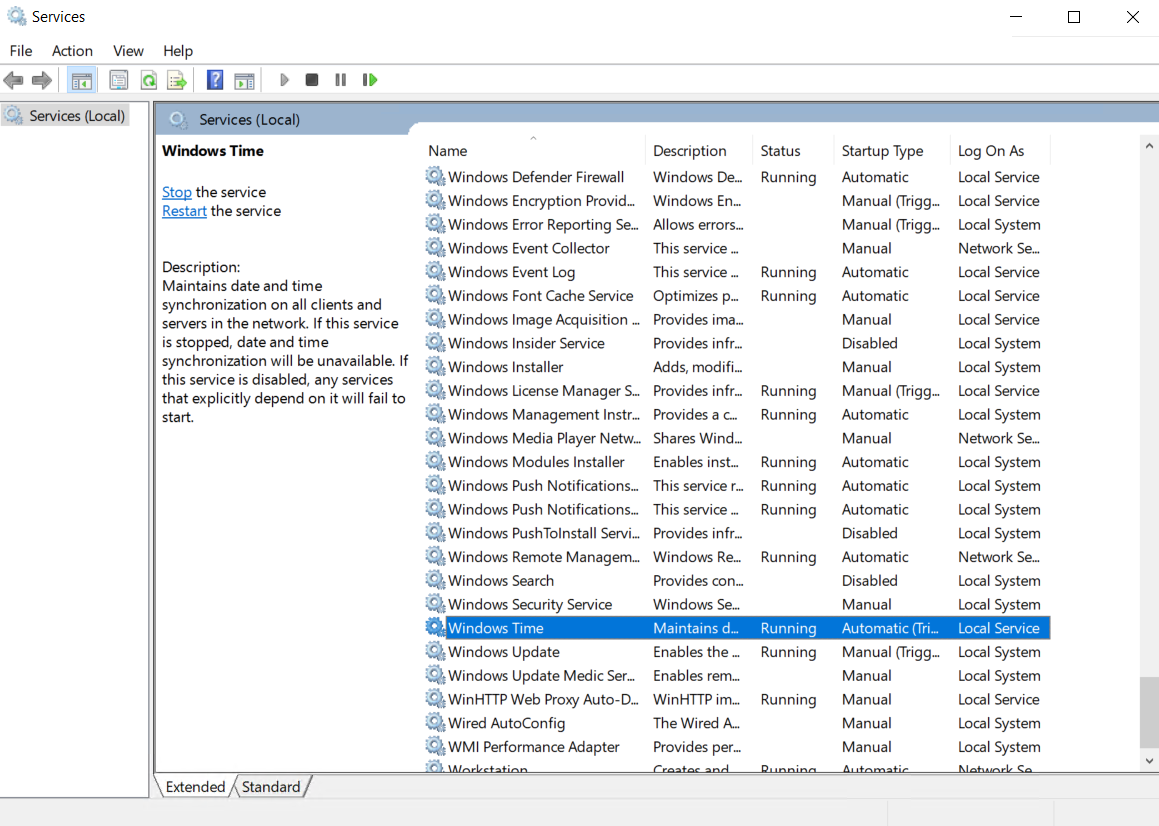Select the Windows License Manager S... service
The image size is (1159, 826).
(737, 390)
